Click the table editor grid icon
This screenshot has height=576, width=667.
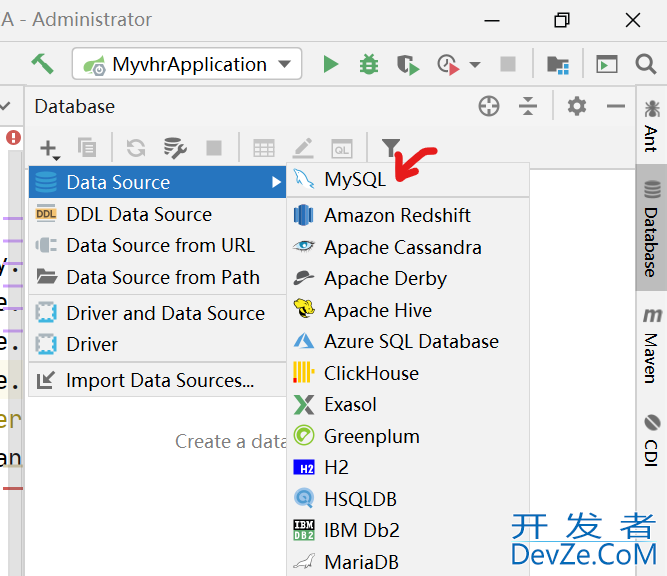coord(264,149)
